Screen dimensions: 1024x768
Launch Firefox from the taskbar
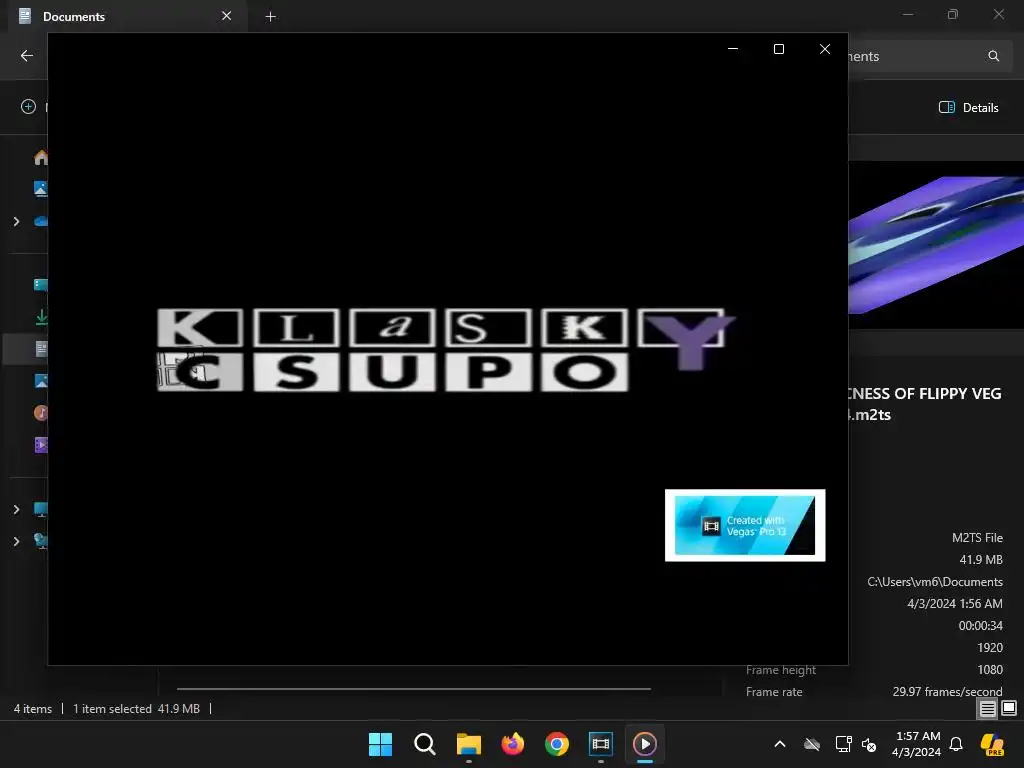click(513, 744)
